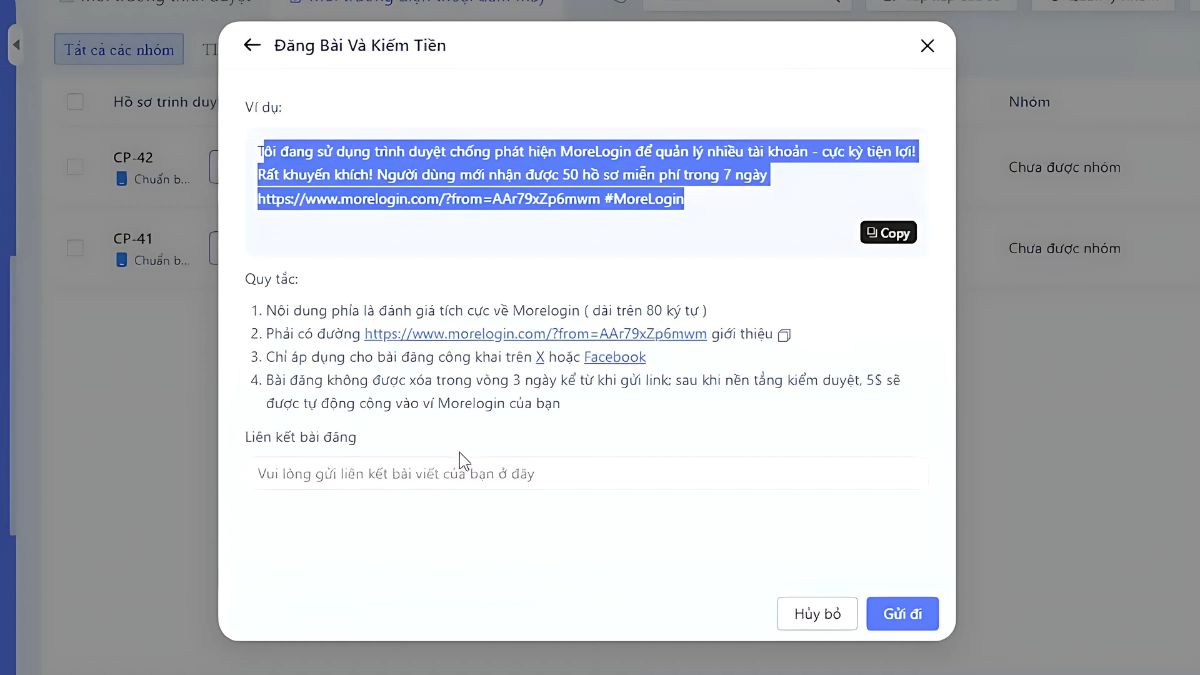Go back using the arrow beside Đăng Bài Và Kiếm Tiền
The image size is (1200, 675).
pyautogui.click(x=252, y=45)
